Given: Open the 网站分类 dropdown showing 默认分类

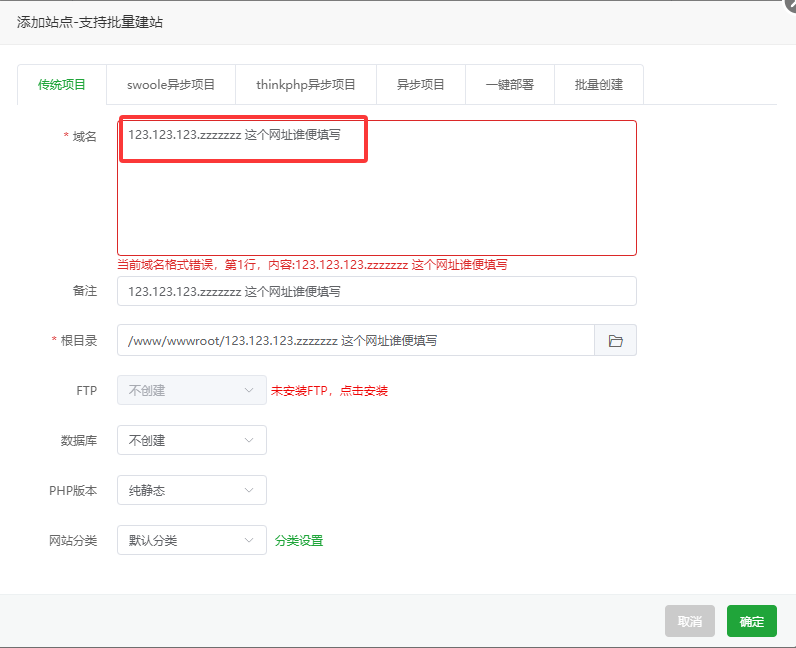Looking at the screenshot, I should coord(192,540).
